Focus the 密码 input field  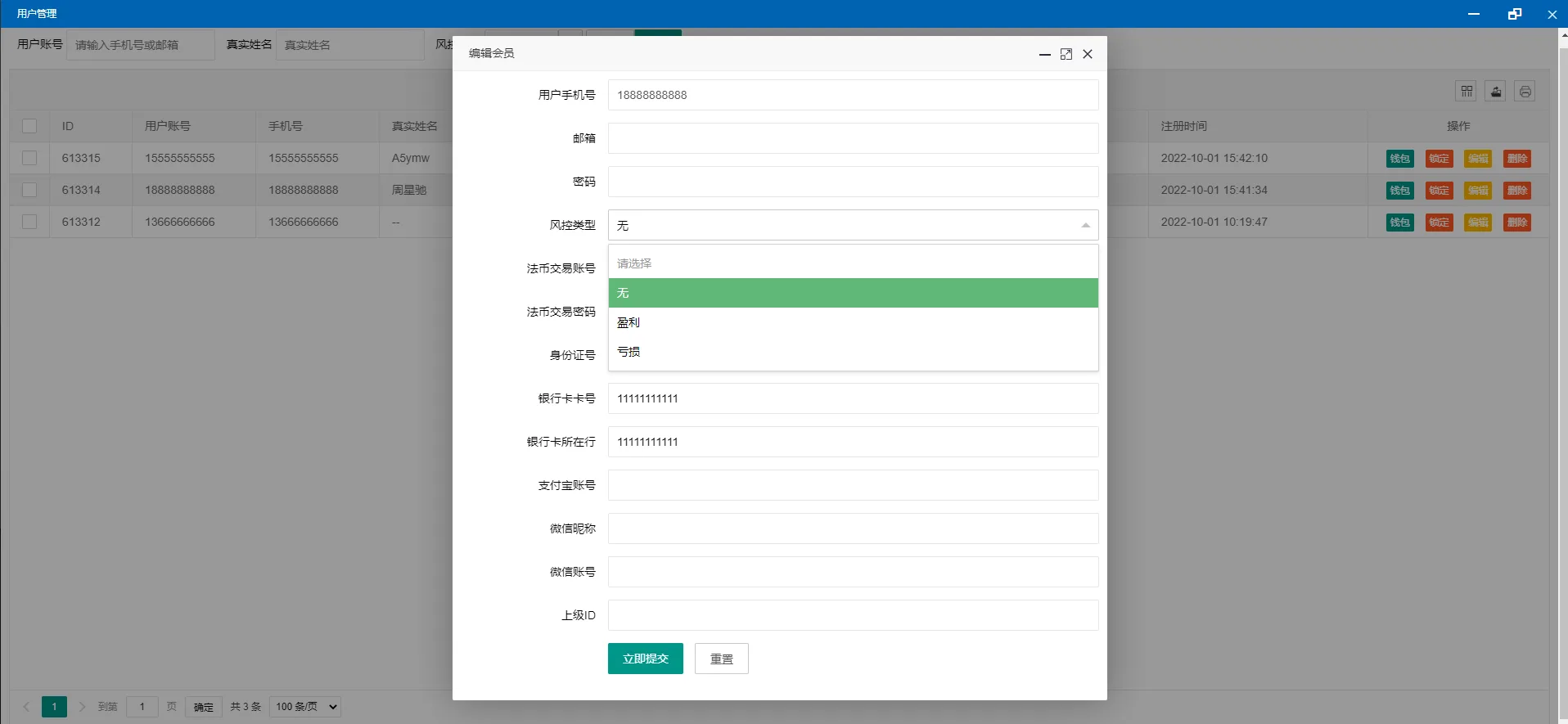pyautogui.click(x=853, y=182)
